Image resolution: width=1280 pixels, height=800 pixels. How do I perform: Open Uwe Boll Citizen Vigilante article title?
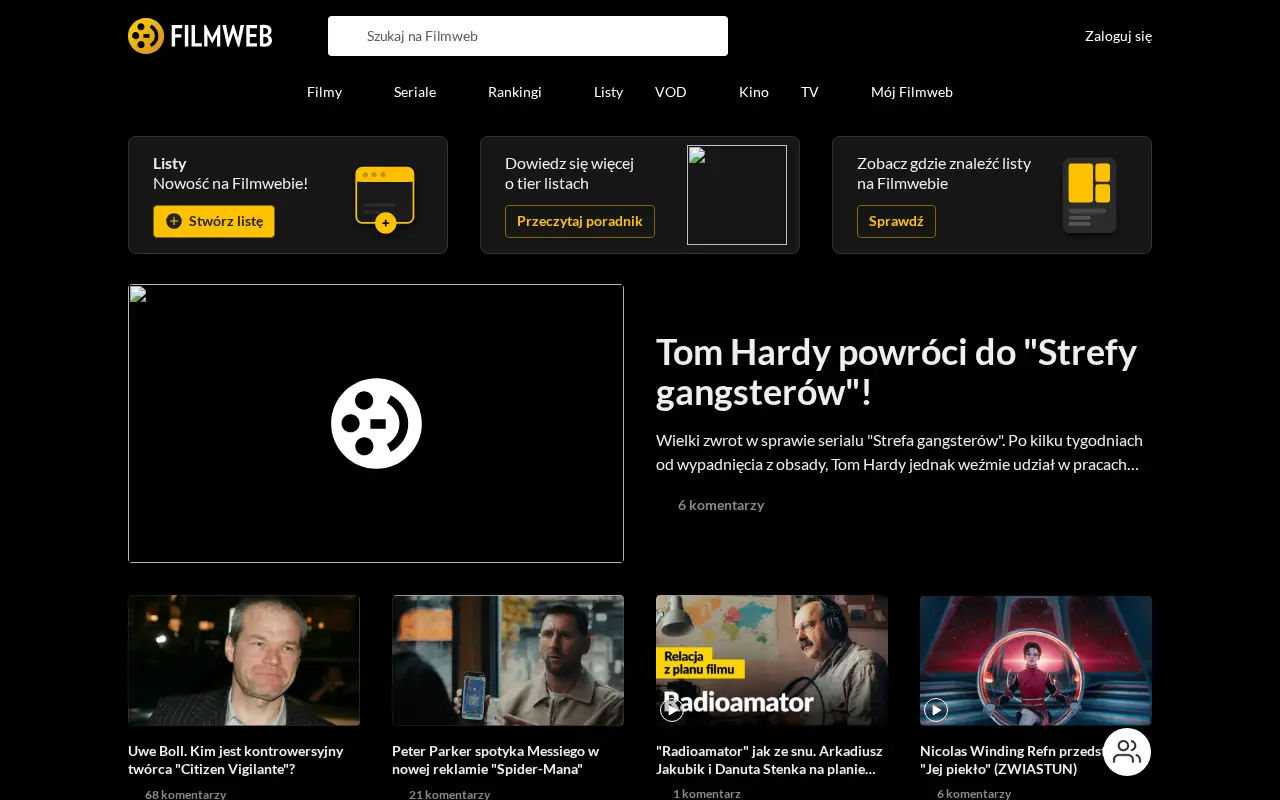236,760
